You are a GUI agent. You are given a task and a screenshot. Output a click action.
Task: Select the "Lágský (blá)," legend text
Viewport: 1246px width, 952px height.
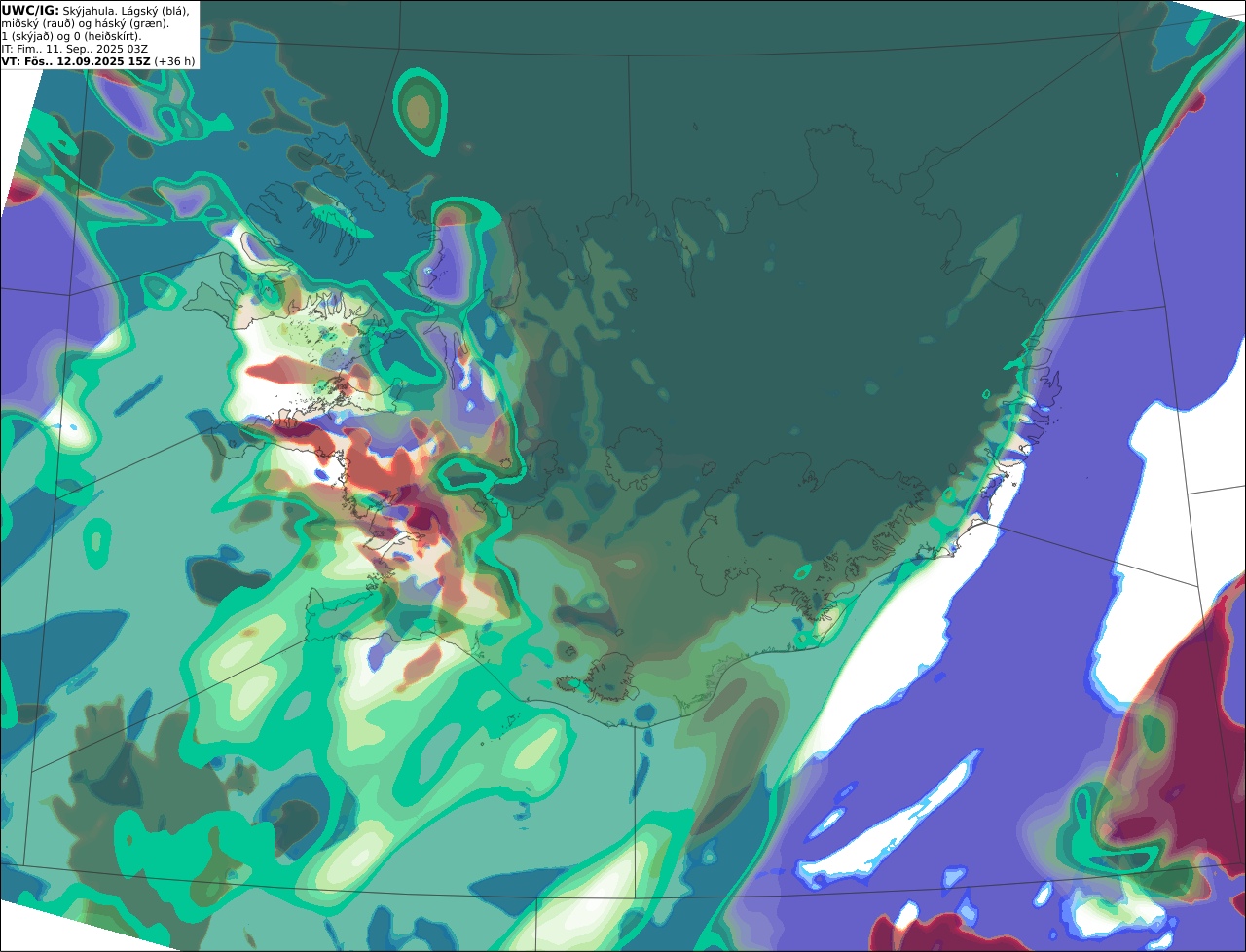[x=155, y=12]
